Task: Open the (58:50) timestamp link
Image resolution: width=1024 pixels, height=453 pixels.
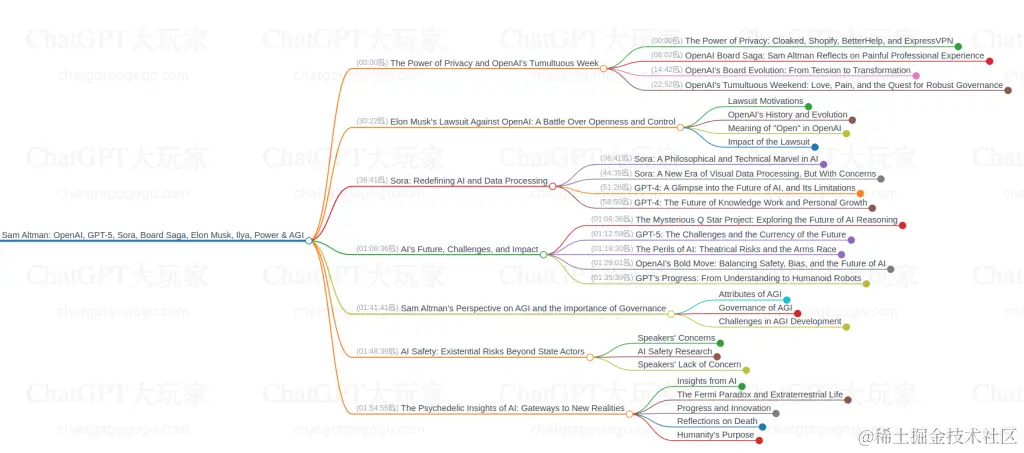Action: [x=616, y=202]
